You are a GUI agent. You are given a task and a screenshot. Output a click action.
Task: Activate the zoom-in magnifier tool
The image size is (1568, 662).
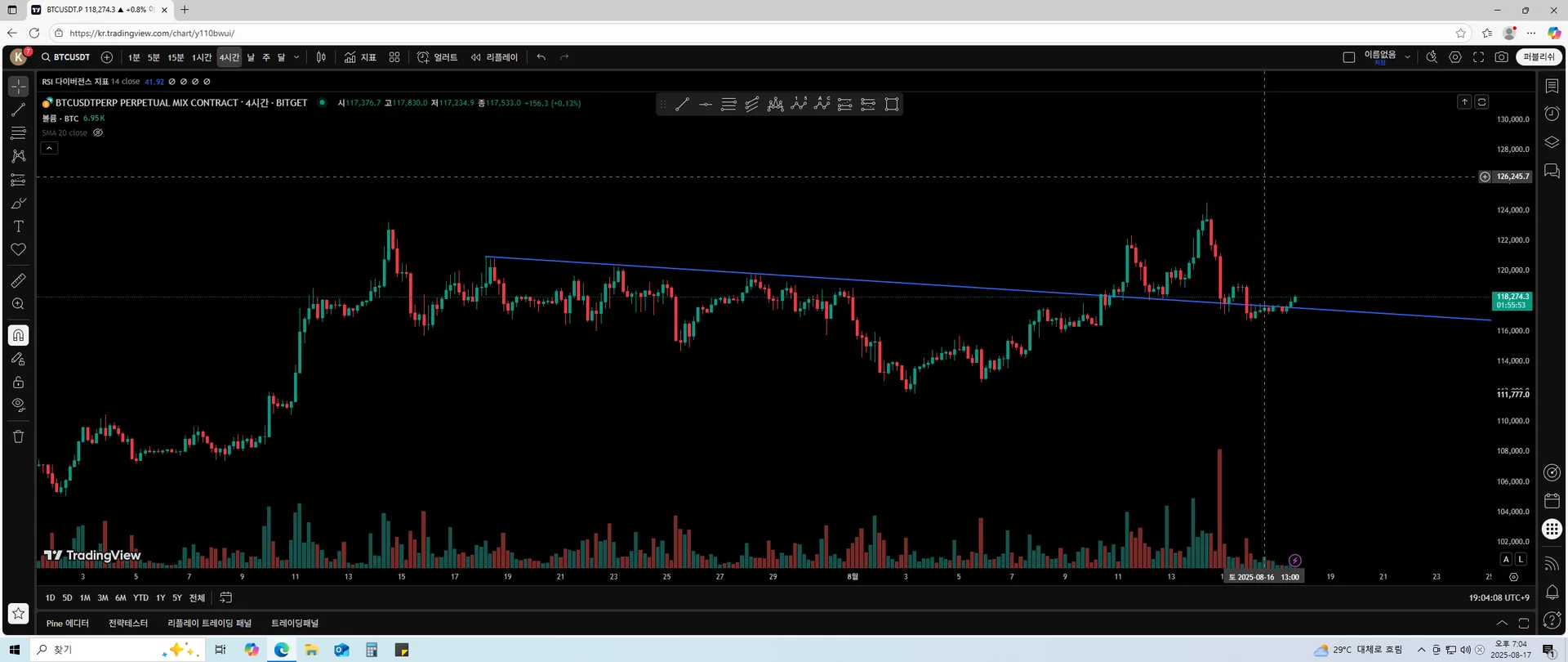(18, 304)
